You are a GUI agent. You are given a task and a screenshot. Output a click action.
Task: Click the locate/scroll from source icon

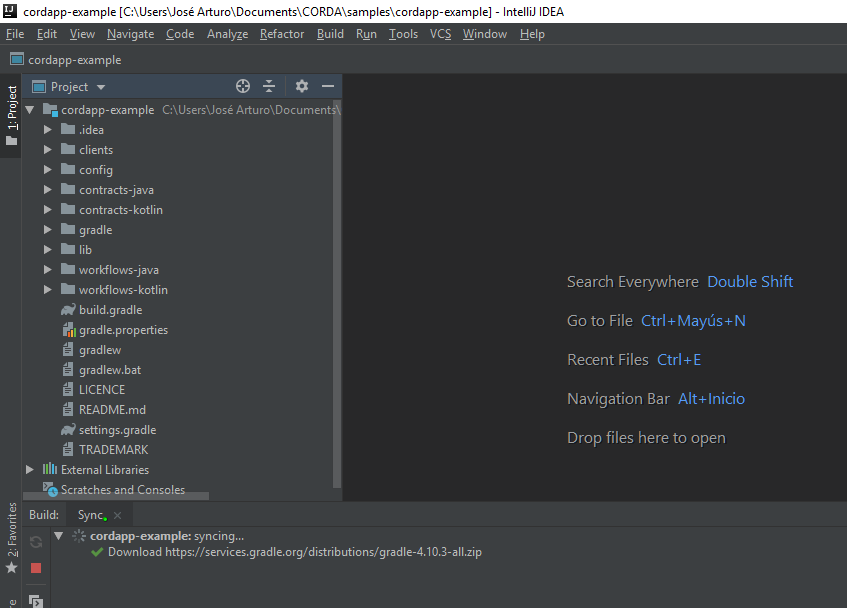pyautogui.click(x=242, y=87)
